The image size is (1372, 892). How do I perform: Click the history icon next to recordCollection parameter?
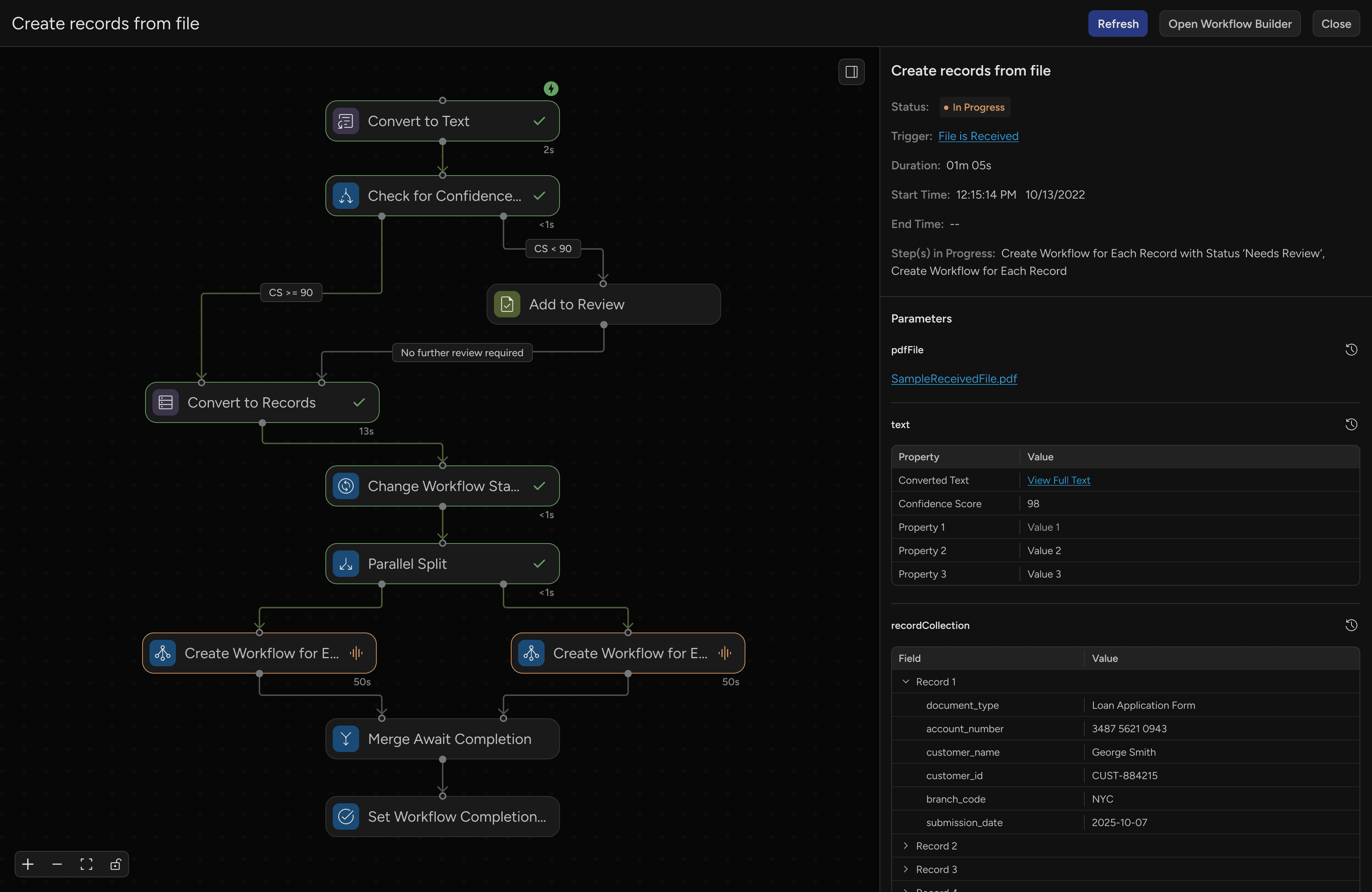[1351, 625]
